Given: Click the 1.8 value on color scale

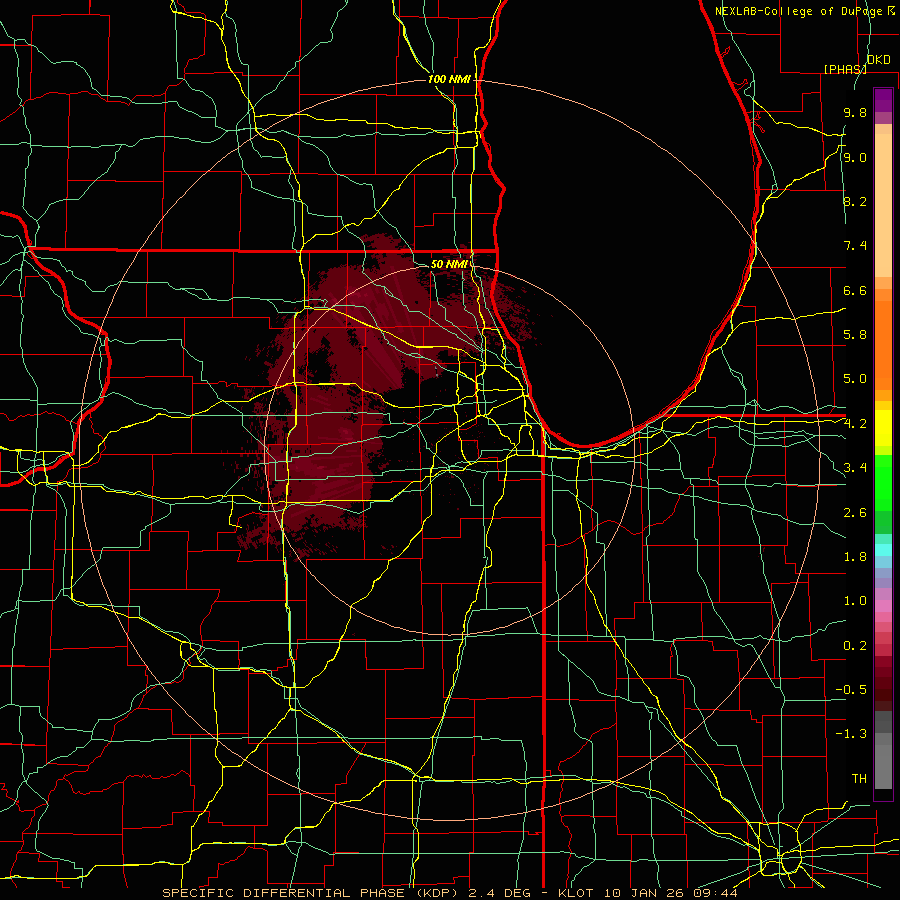Looking at the screenshot, I should point(855,557).
